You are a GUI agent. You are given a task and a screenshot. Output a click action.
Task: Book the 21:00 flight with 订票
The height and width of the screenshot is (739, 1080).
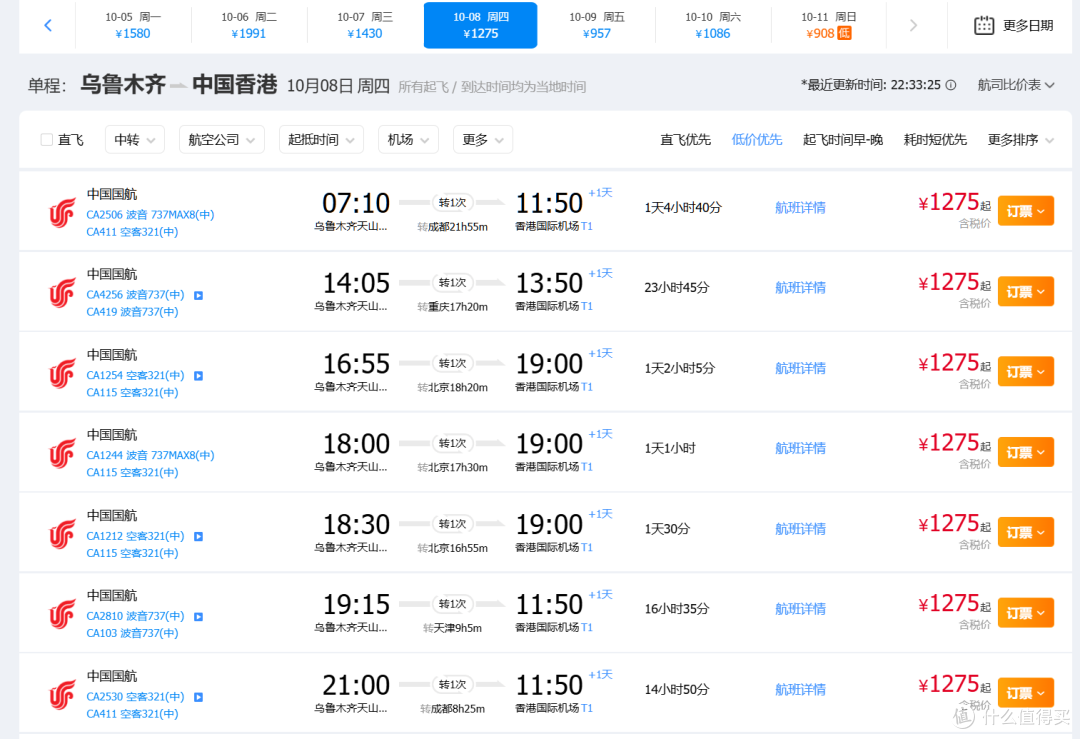[1026, 693]
